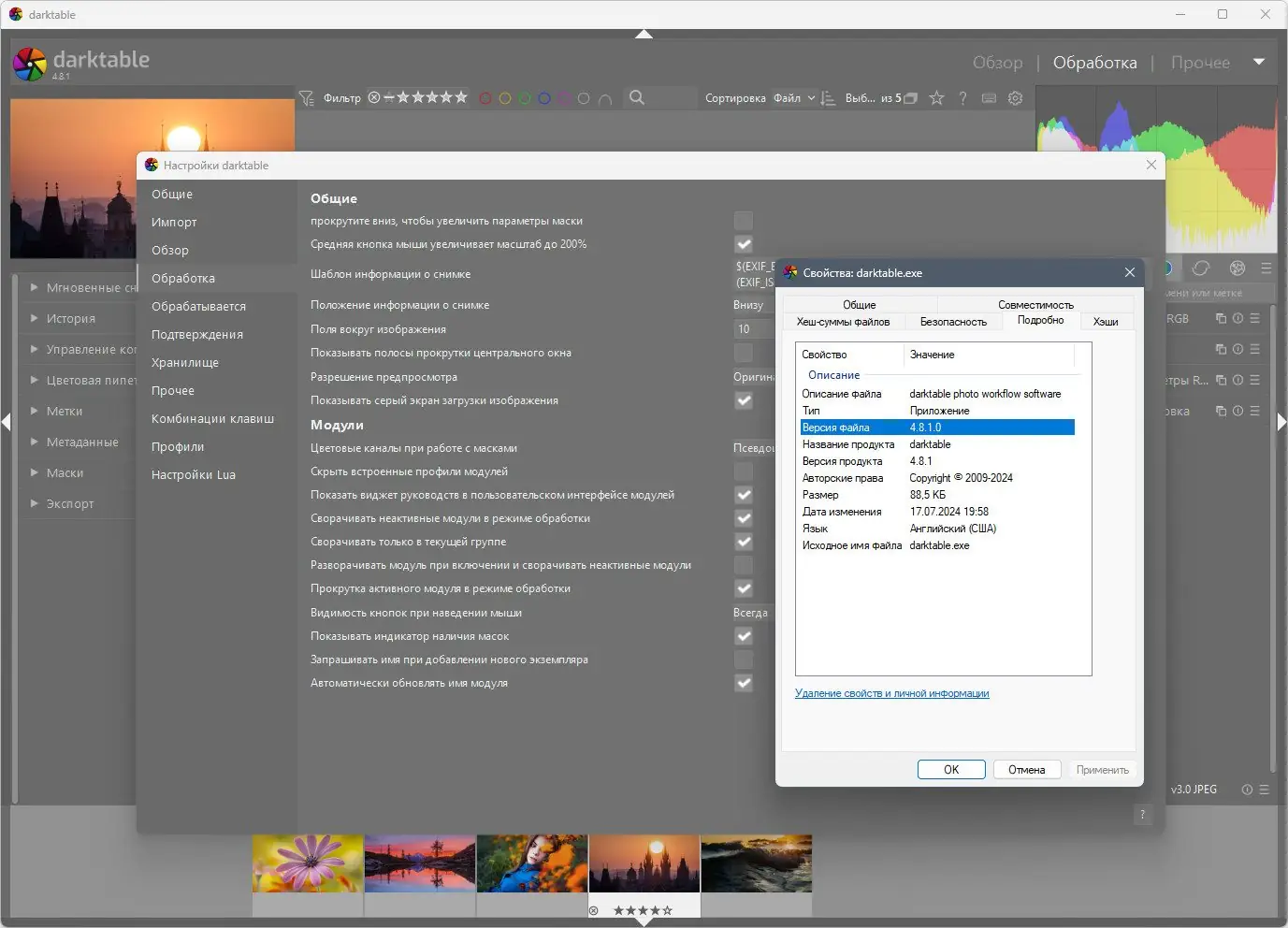Viewport: 1288px width, 928px height.
Task: Open the darktable preferences gear icon
Action: [x=1016, y=97]
